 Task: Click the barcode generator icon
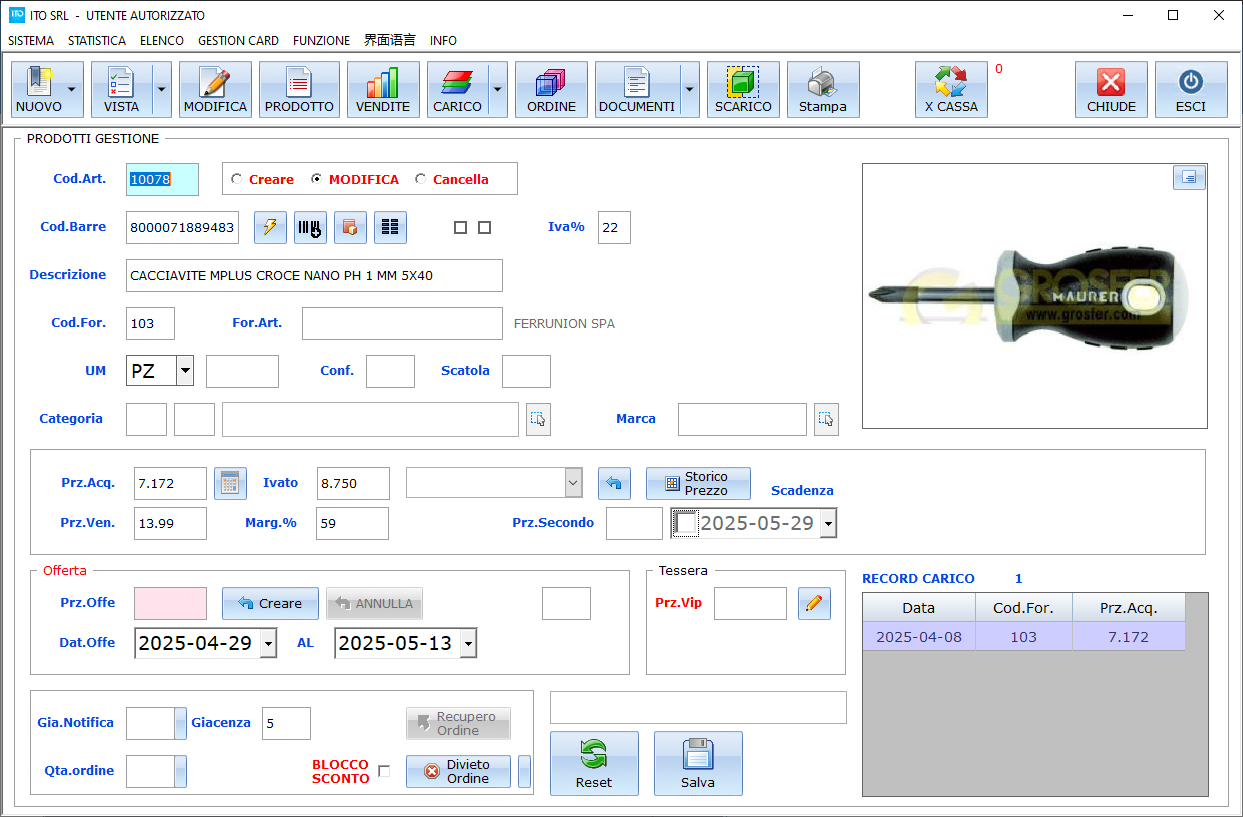pyautogui.click(x=310, y=227)
